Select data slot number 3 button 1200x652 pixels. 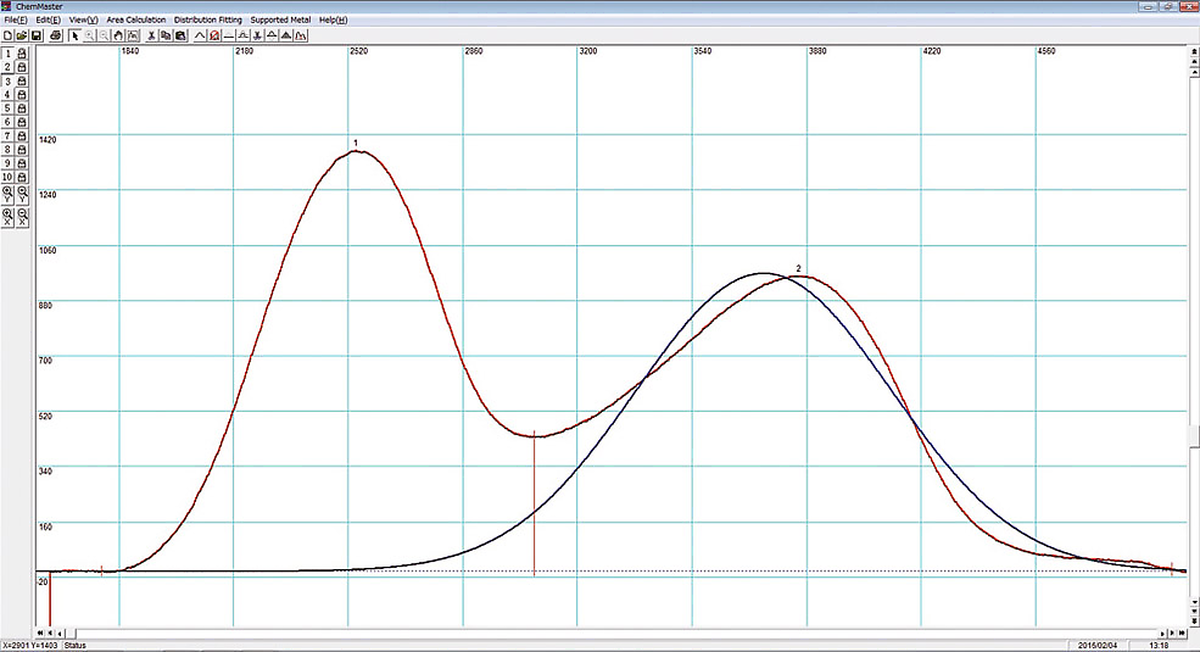pos(8,81)
